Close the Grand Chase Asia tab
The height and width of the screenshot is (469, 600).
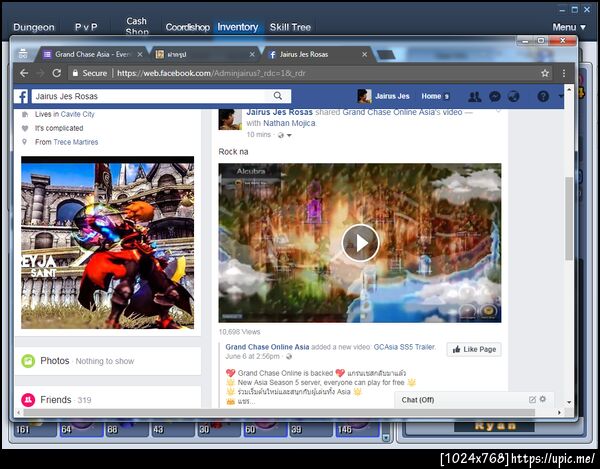[140, 55]
